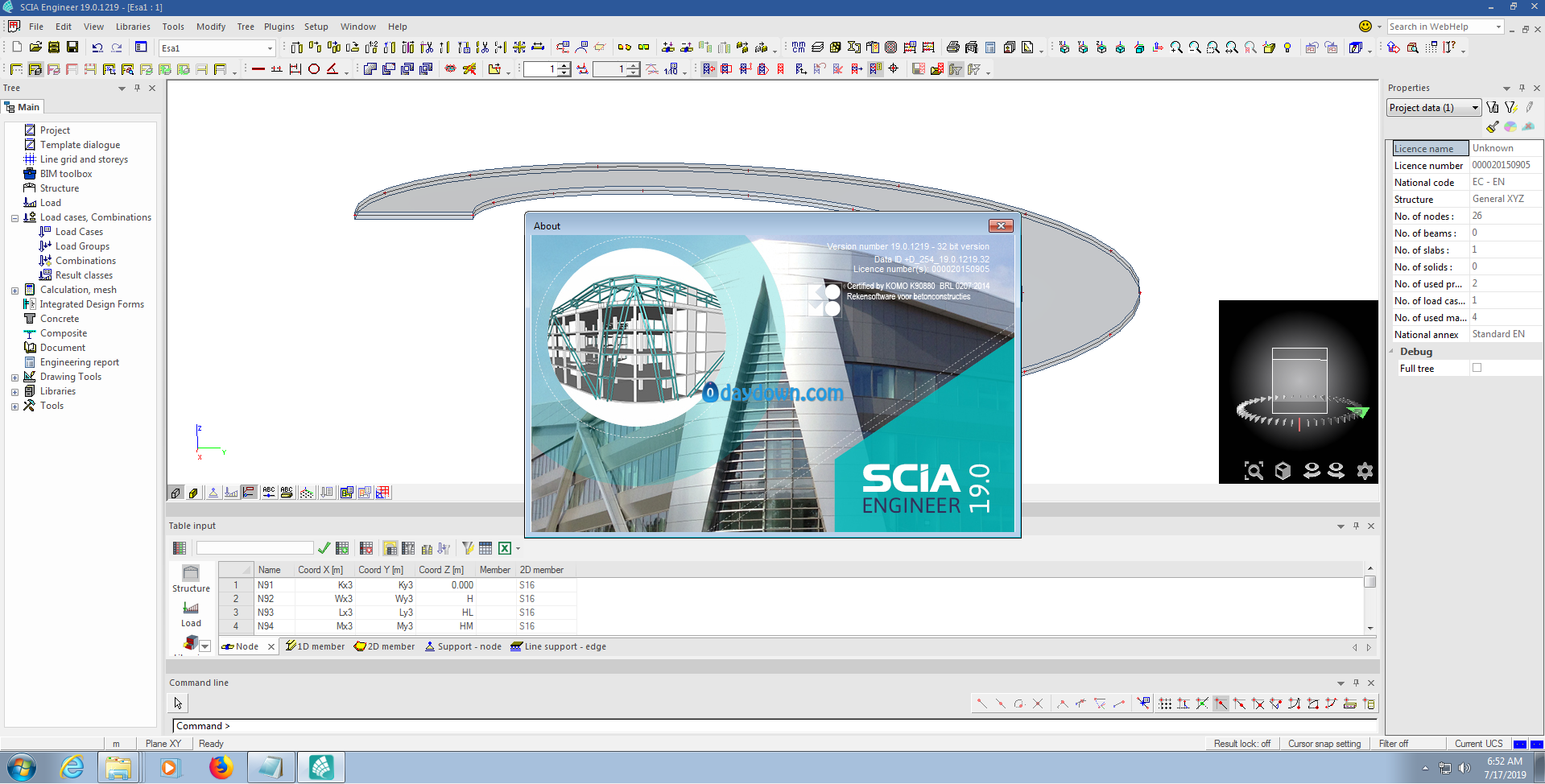
Task: Open the smiley feedback icon near search
Action: [1365, 27]
